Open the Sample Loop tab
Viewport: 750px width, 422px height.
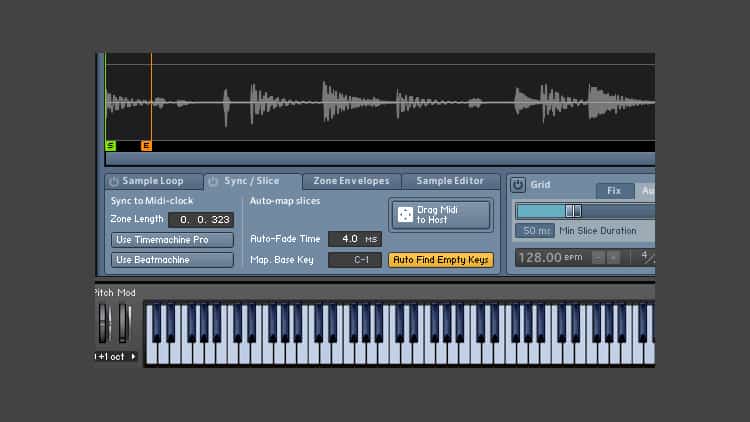[154, 181]
